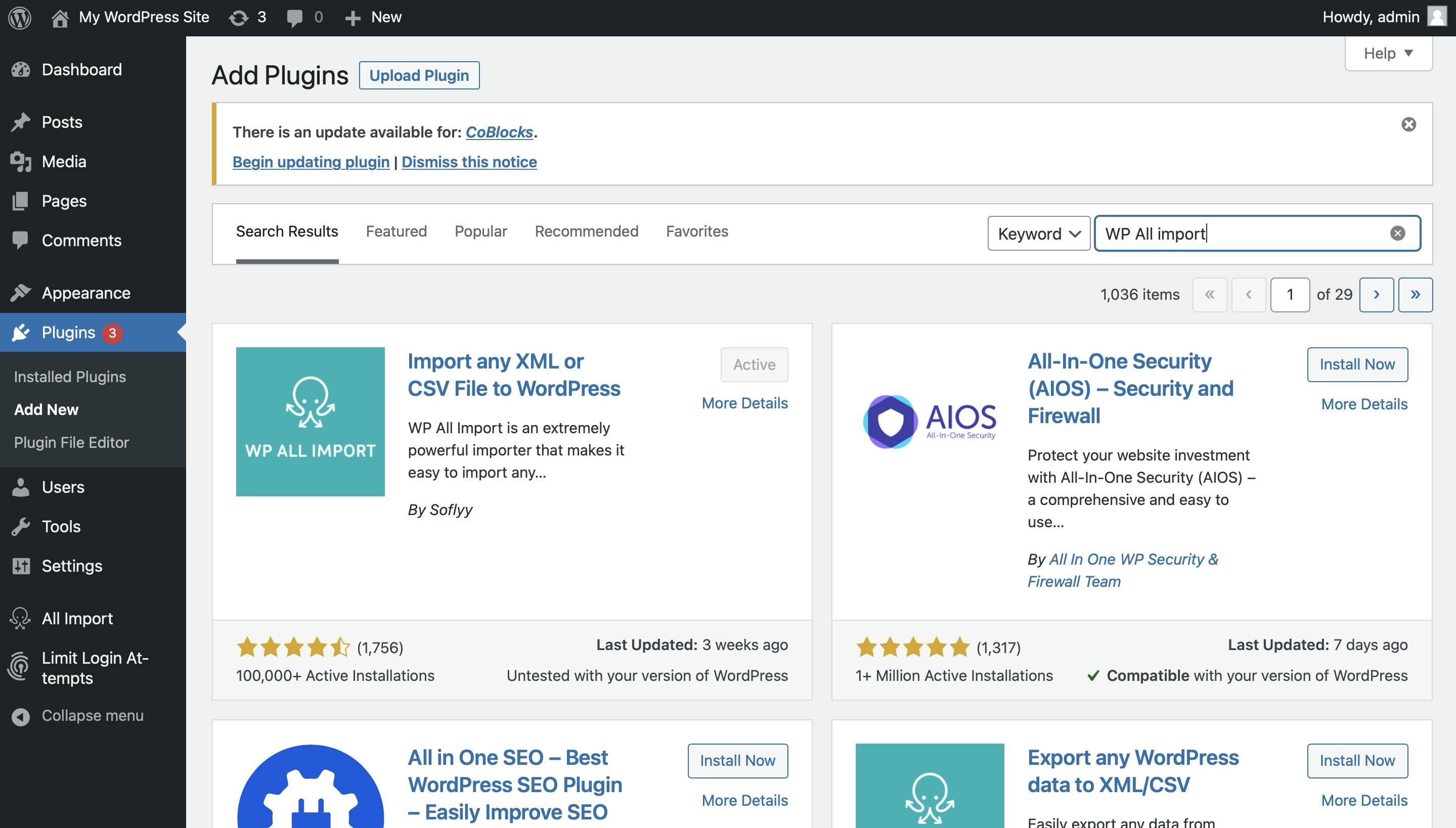Image resolution: width=1456 pixels, height=828 pixels.
Task: Open More Details for Export plugin
Action: tap(1364, 801)
